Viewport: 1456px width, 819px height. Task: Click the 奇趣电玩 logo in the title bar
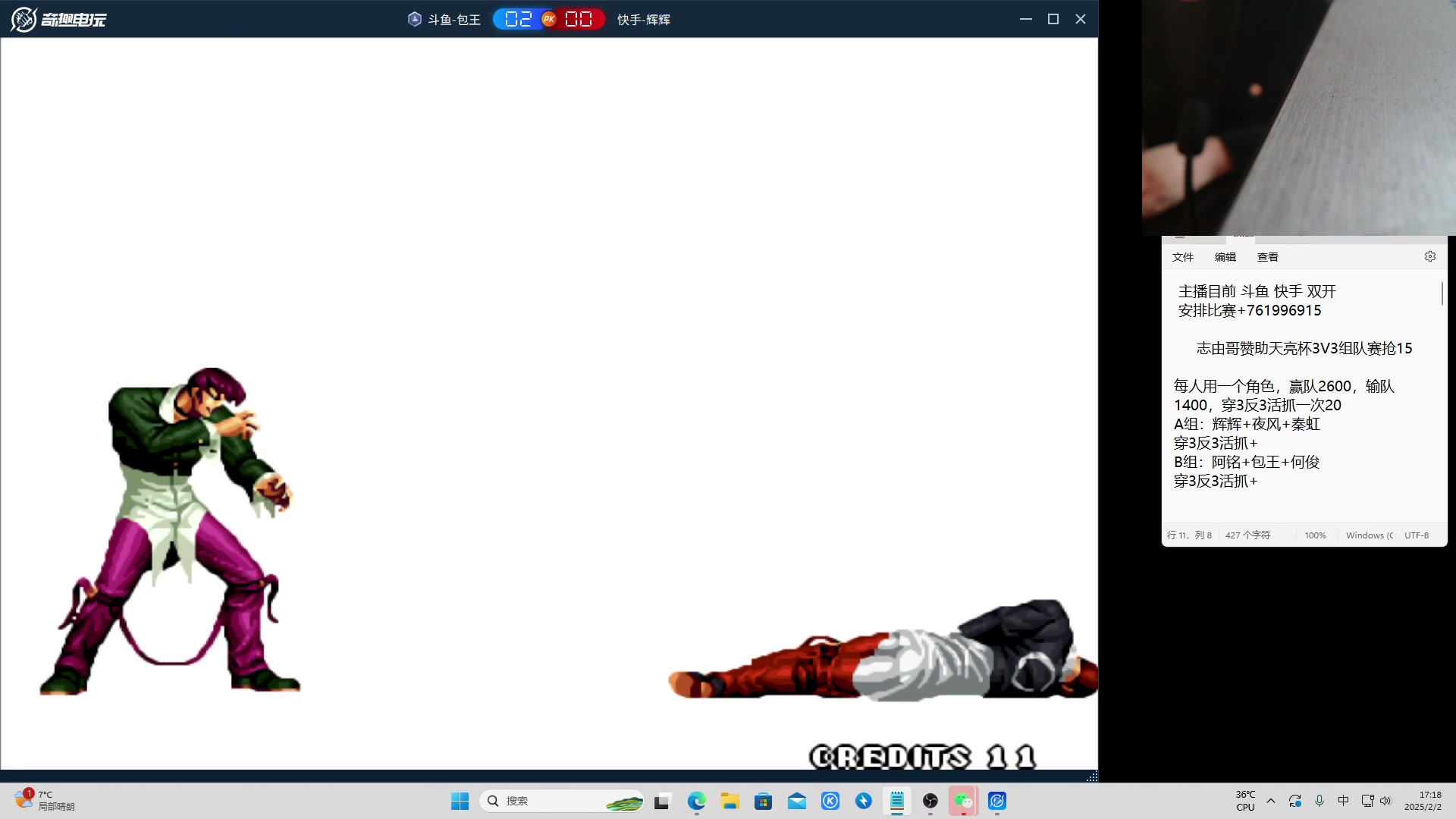[x=58, y=19]
